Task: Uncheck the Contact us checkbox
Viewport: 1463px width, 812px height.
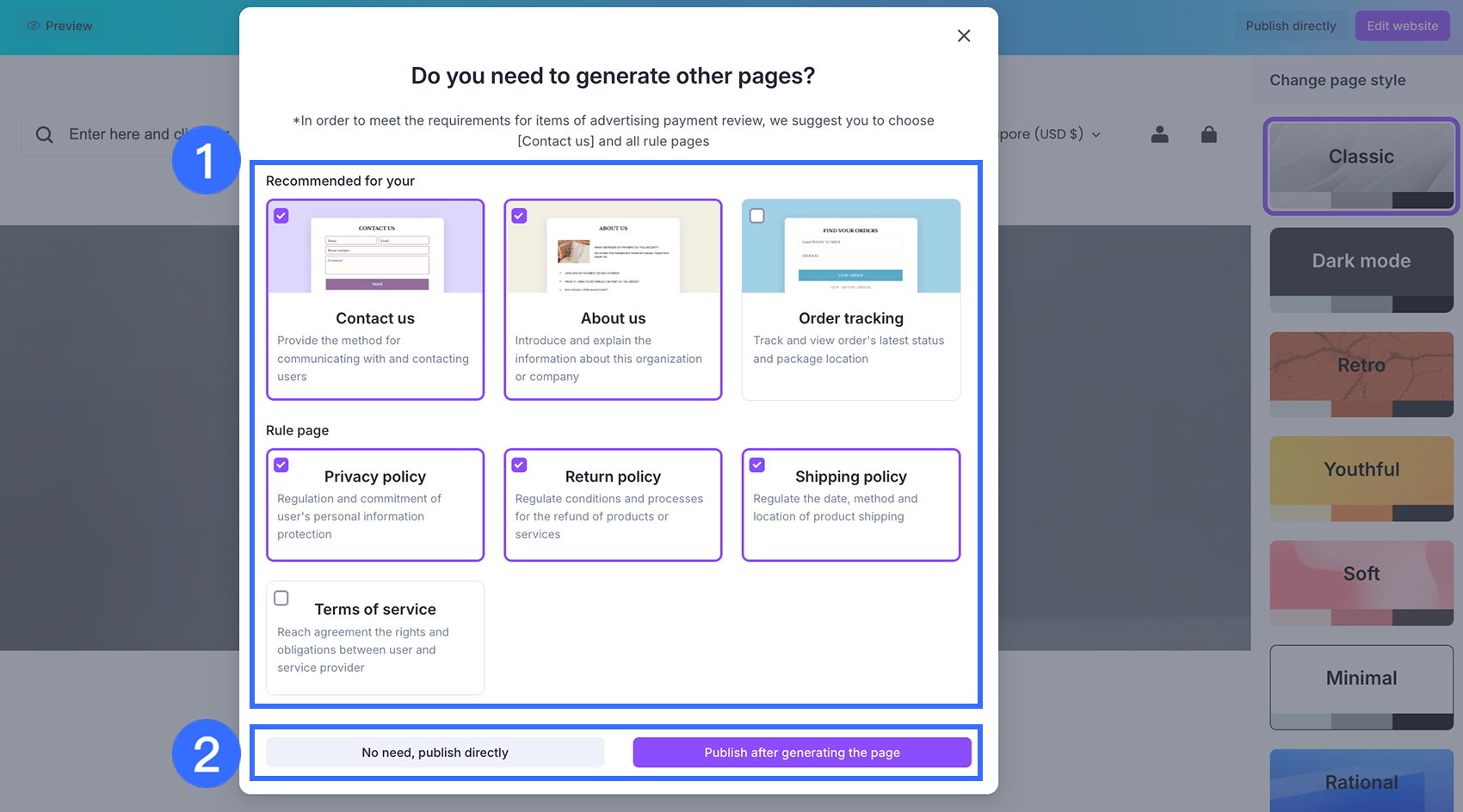Action: point(281,216)
